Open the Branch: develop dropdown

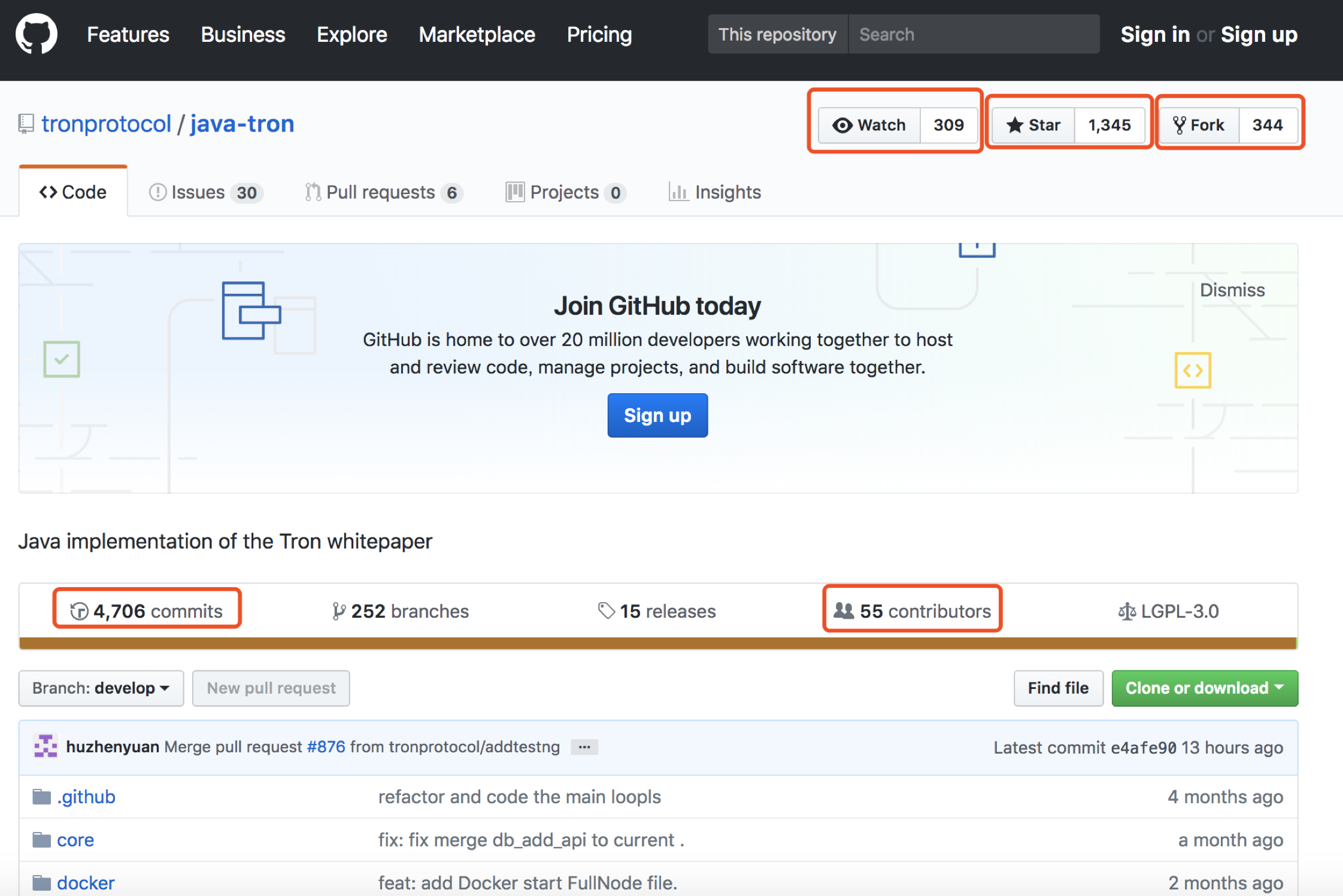coord(101,688)
